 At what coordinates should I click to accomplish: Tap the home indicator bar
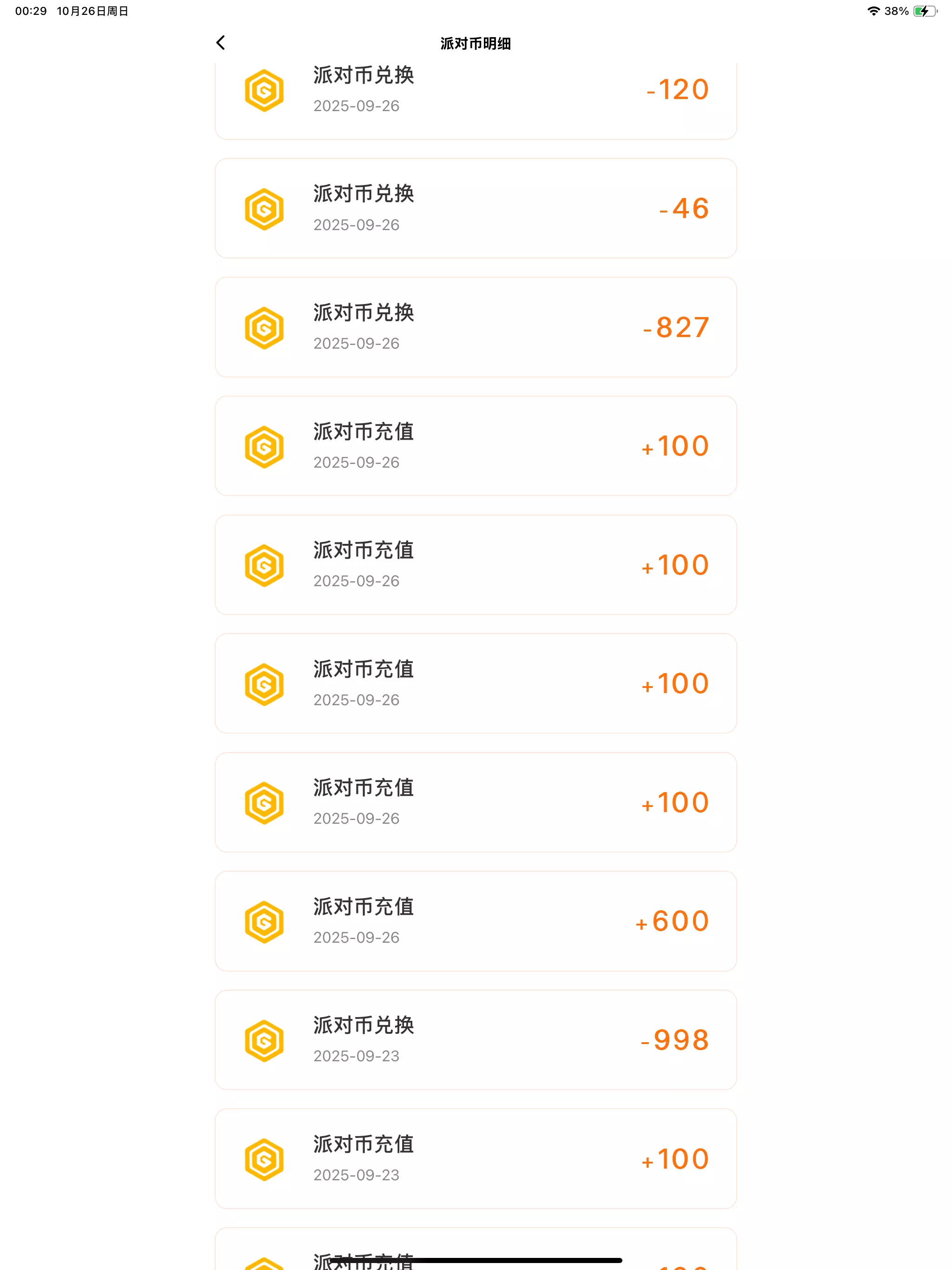[476, 1260]
